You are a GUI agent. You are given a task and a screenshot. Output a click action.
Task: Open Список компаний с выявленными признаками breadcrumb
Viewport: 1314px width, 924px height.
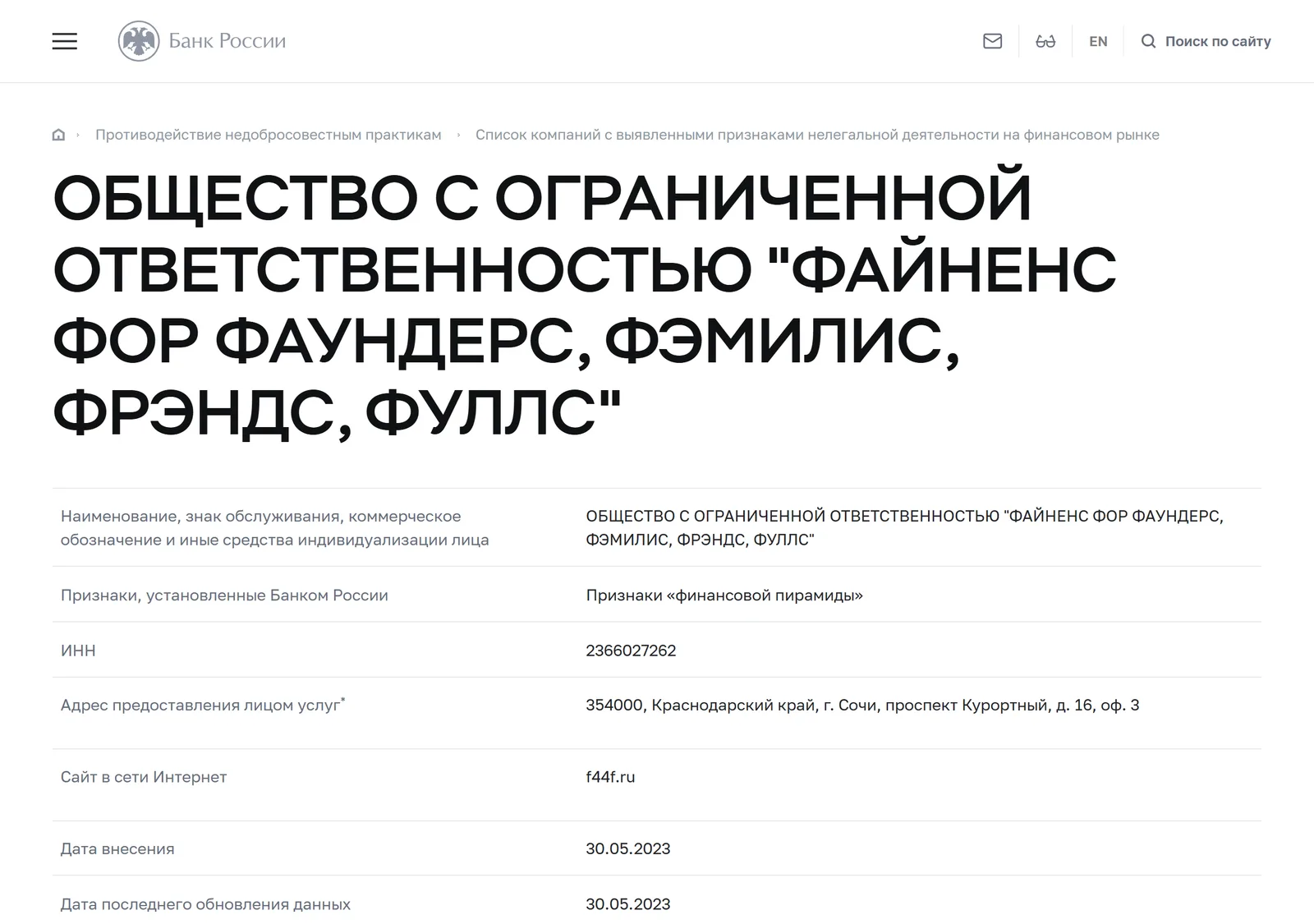coord(817,135)
